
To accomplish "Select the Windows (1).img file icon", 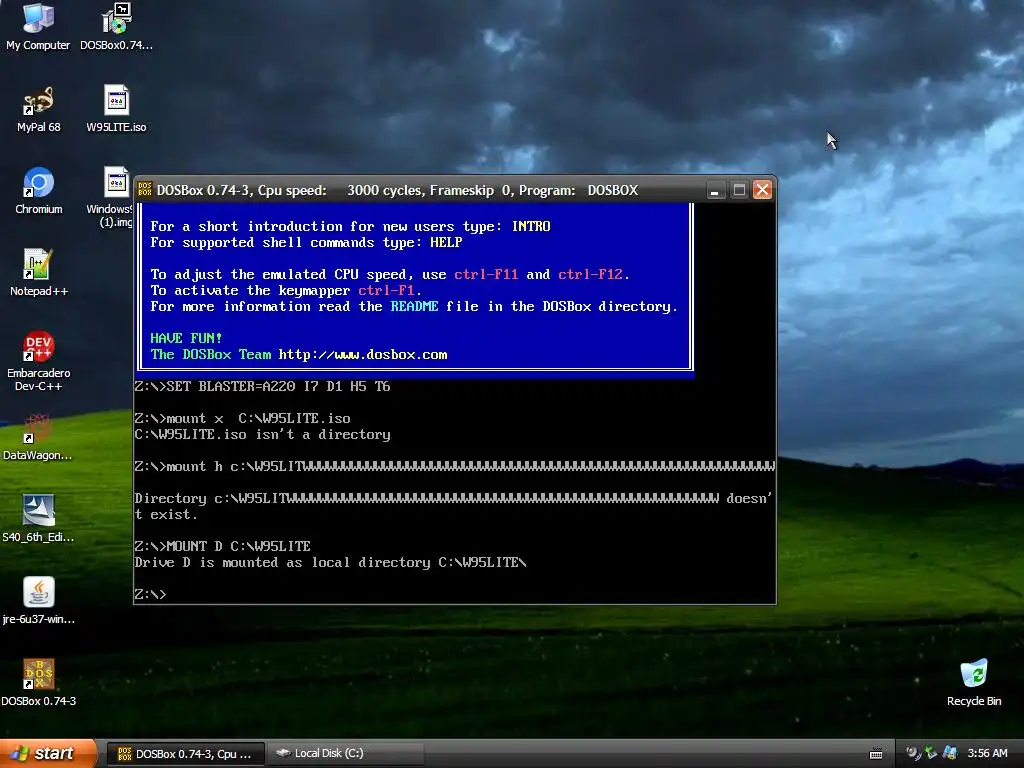I will 116,197.
